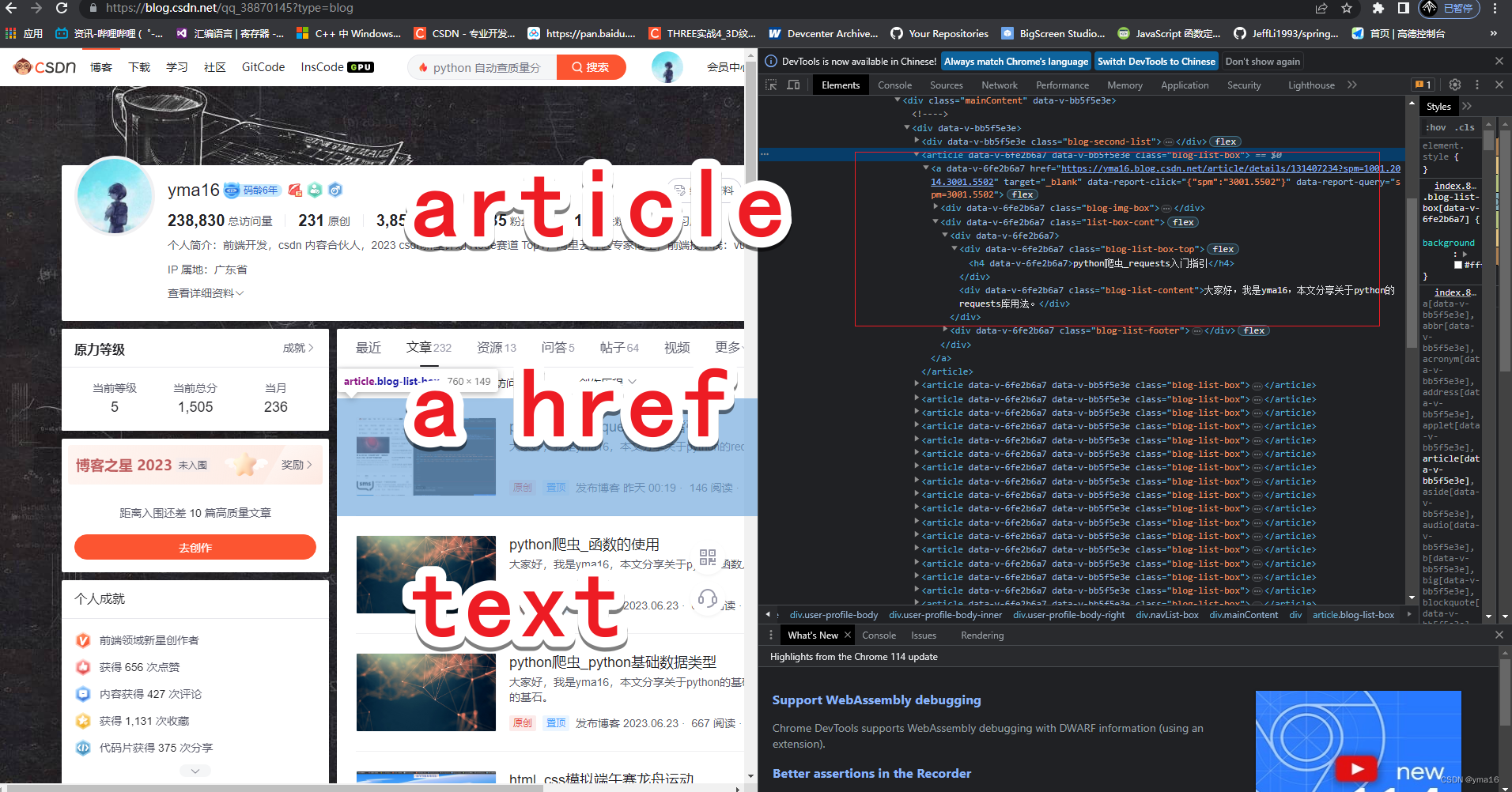Expand the blog-img-box div node
Viewport: 1512px width, 792px height.
936,207
